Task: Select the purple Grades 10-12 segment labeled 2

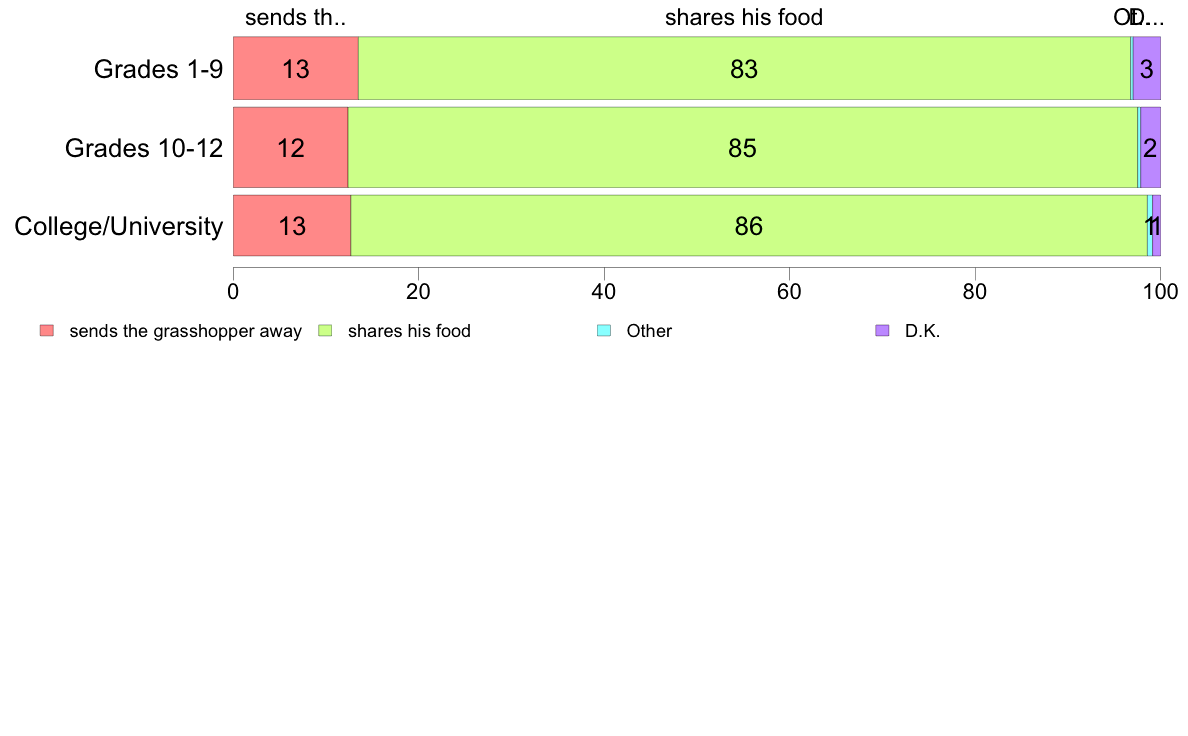Action: point(1150,147)
